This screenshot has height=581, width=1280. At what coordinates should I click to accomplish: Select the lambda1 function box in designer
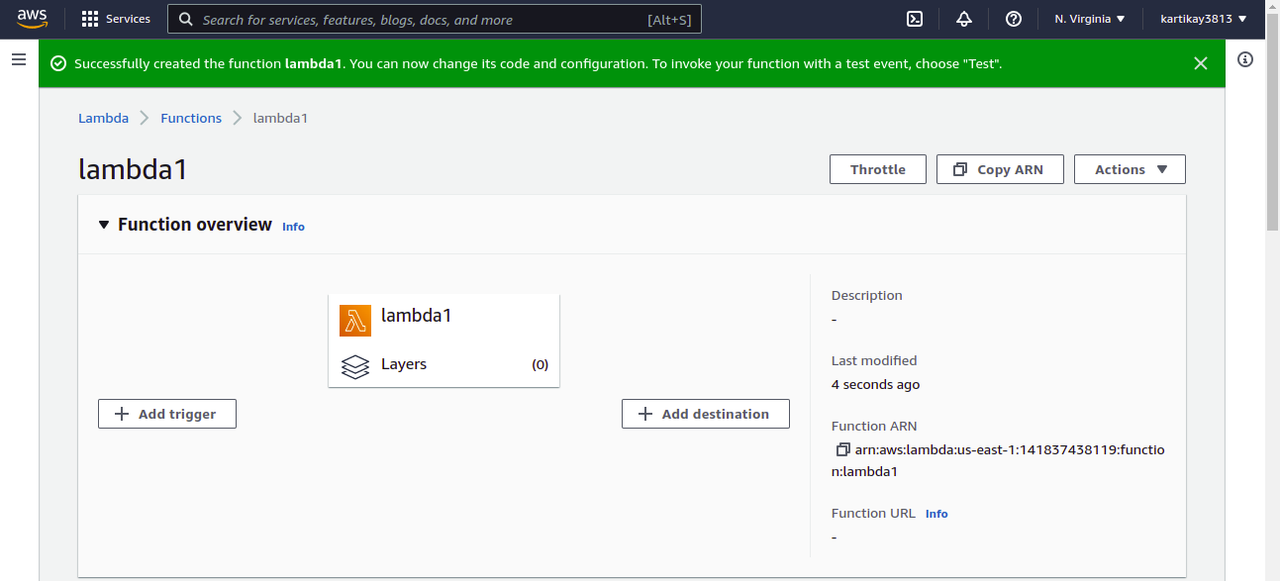(x=444, y=340)
